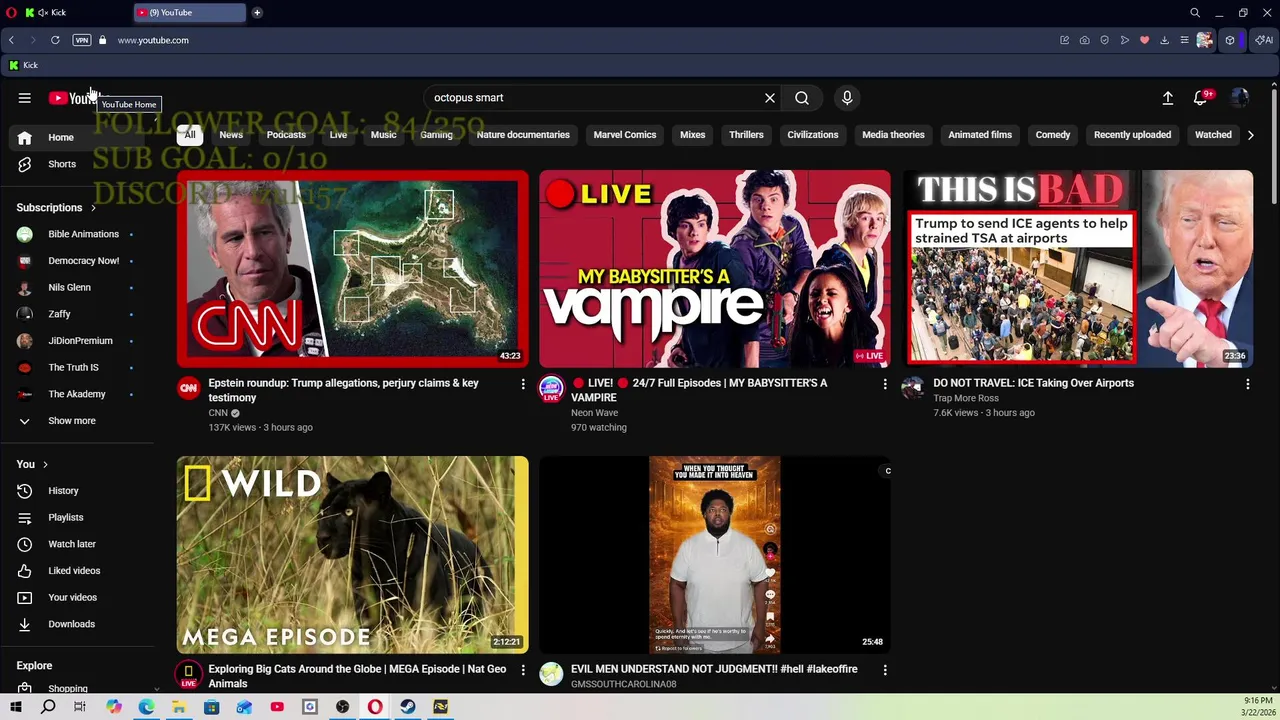Image resolution: width=1280 pixels, height=720 pixels.
Task: Select the Recently uploaded chip
Action: point(1132,135)
